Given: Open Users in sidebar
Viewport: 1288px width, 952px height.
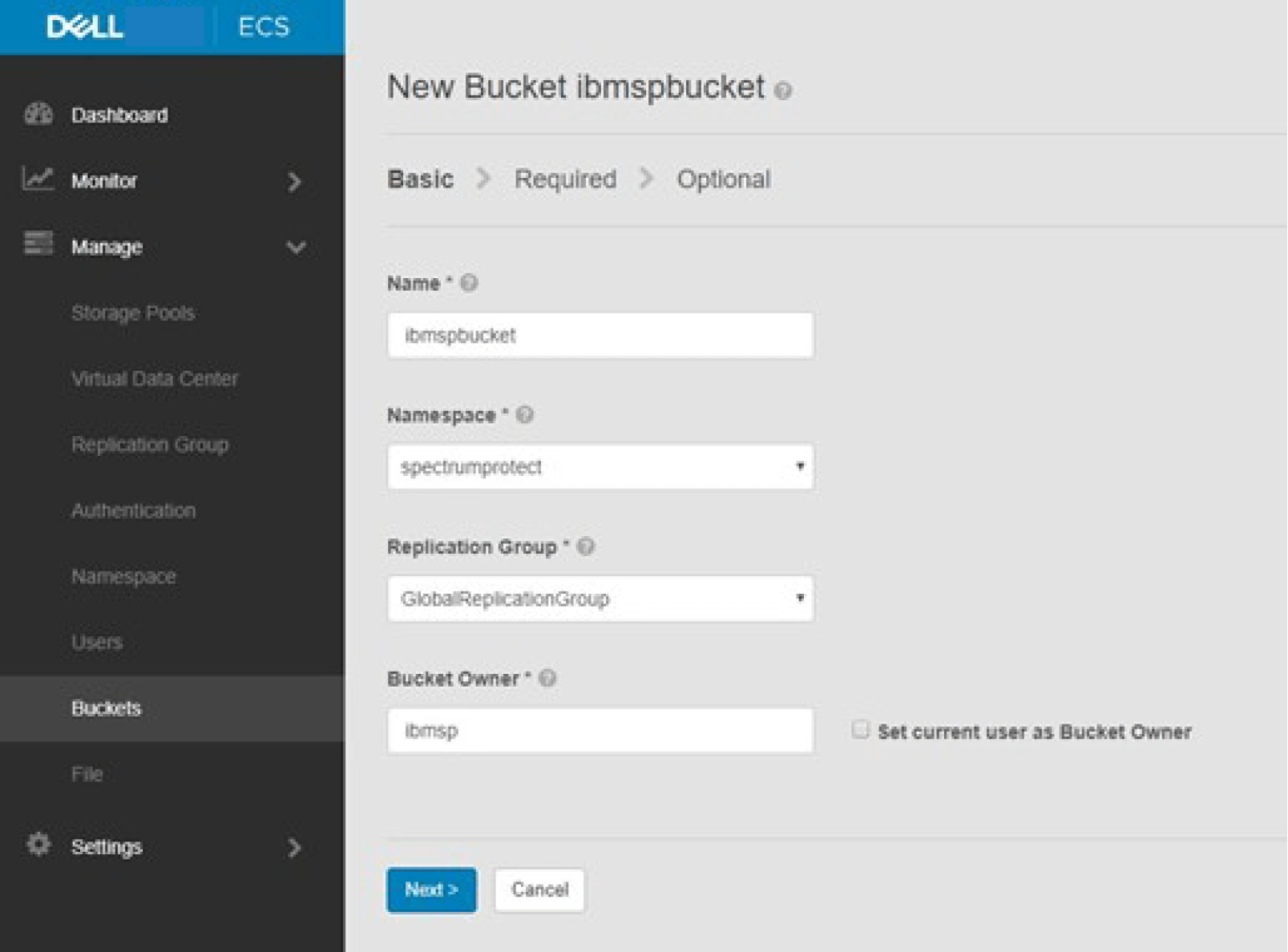Looking at the screenshot, I should coord(97,642).
